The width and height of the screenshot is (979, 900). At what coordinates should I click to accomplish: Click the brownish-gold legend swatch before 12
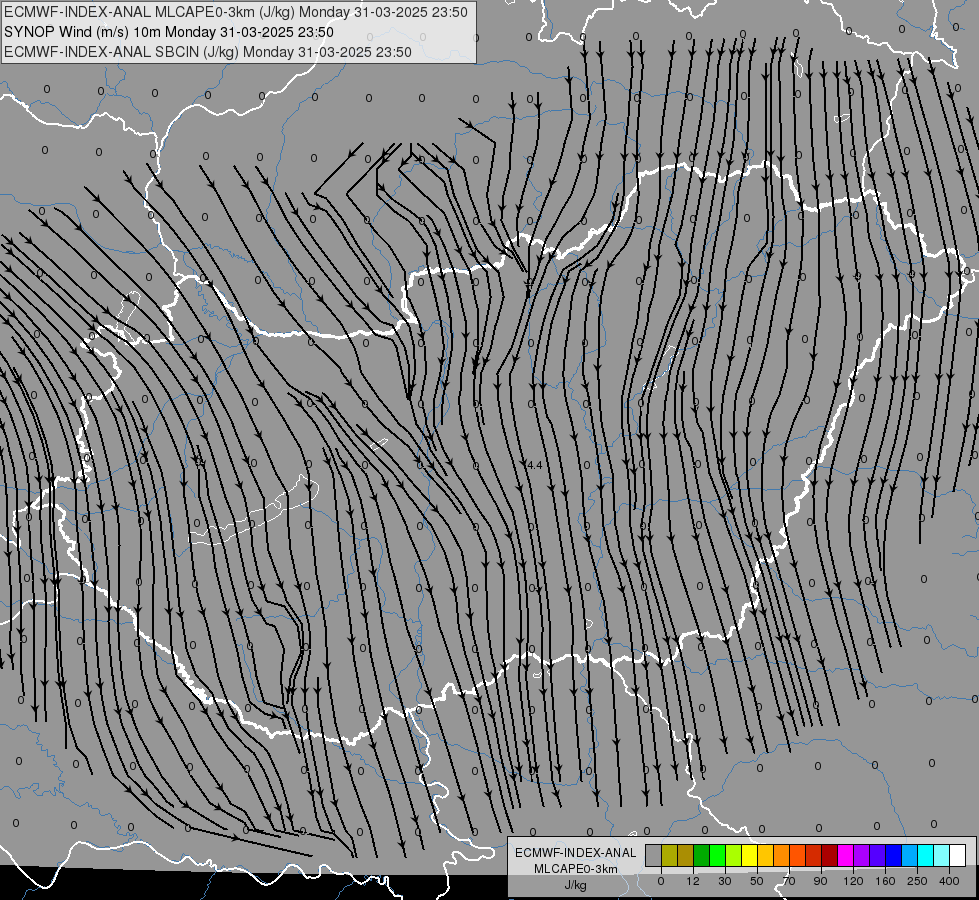[686, 856]
